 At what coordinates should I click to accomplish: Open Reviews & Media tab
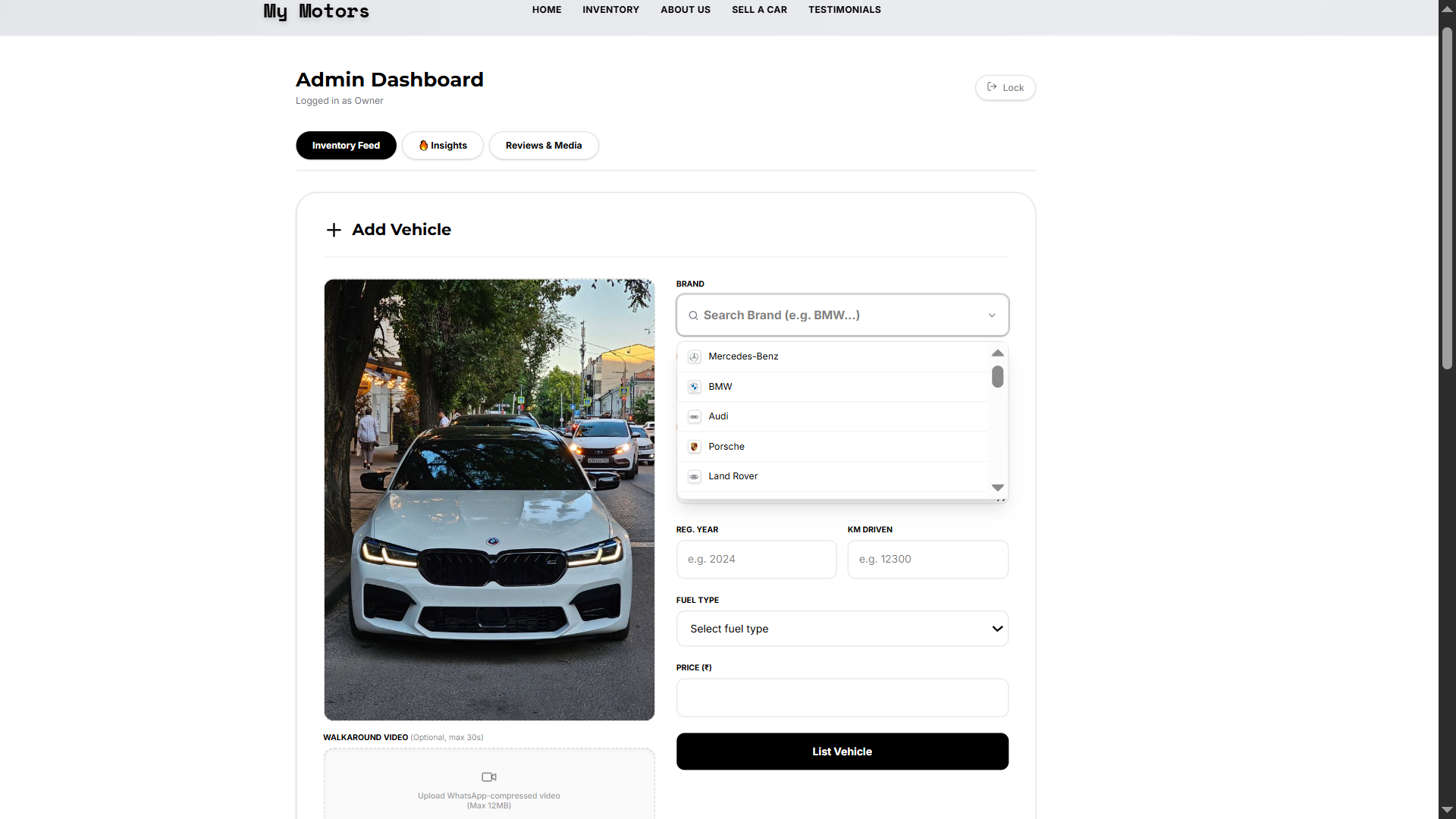coord(544,146)
